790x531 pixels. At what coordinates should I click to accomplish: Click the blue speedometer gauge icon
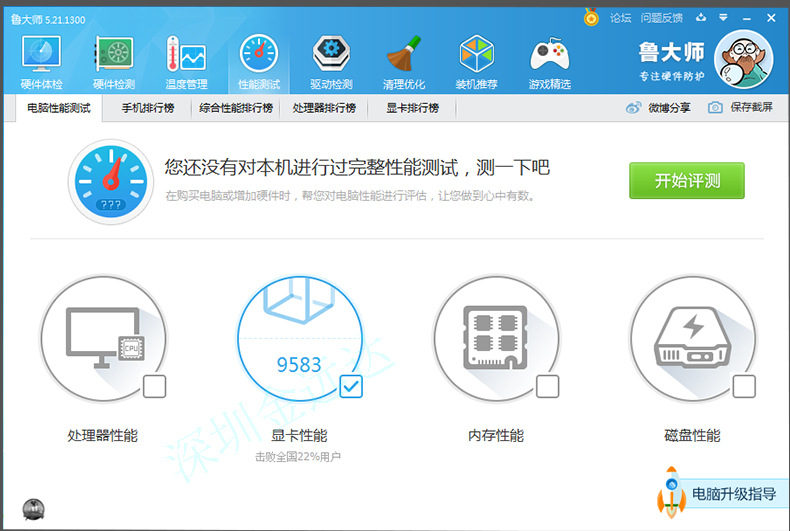pyautogui.click(x=111, y=182)
